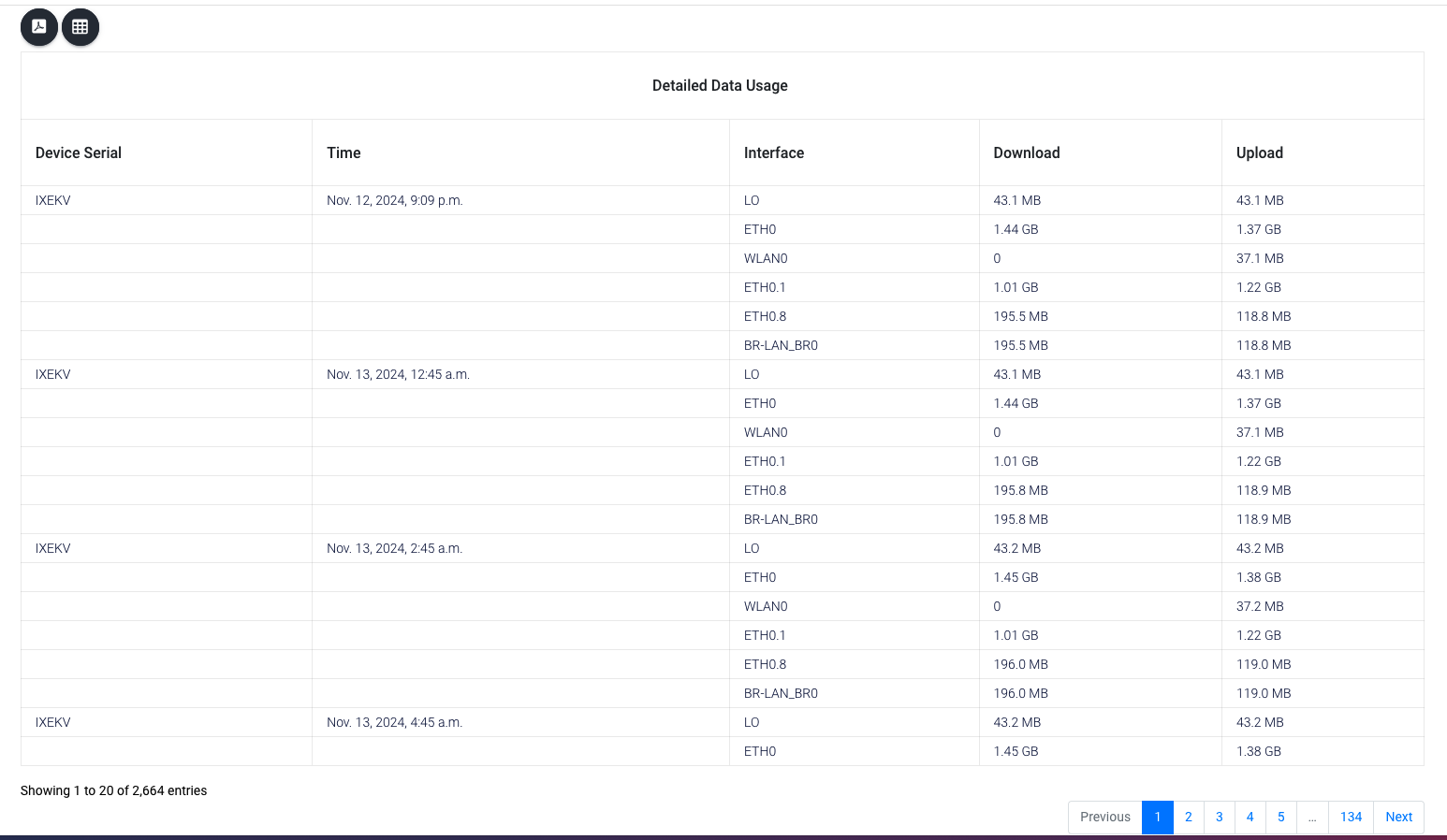Screen dimensions: 1447x840
Task: Jump to page 134
Action: tap(1351, 817)
